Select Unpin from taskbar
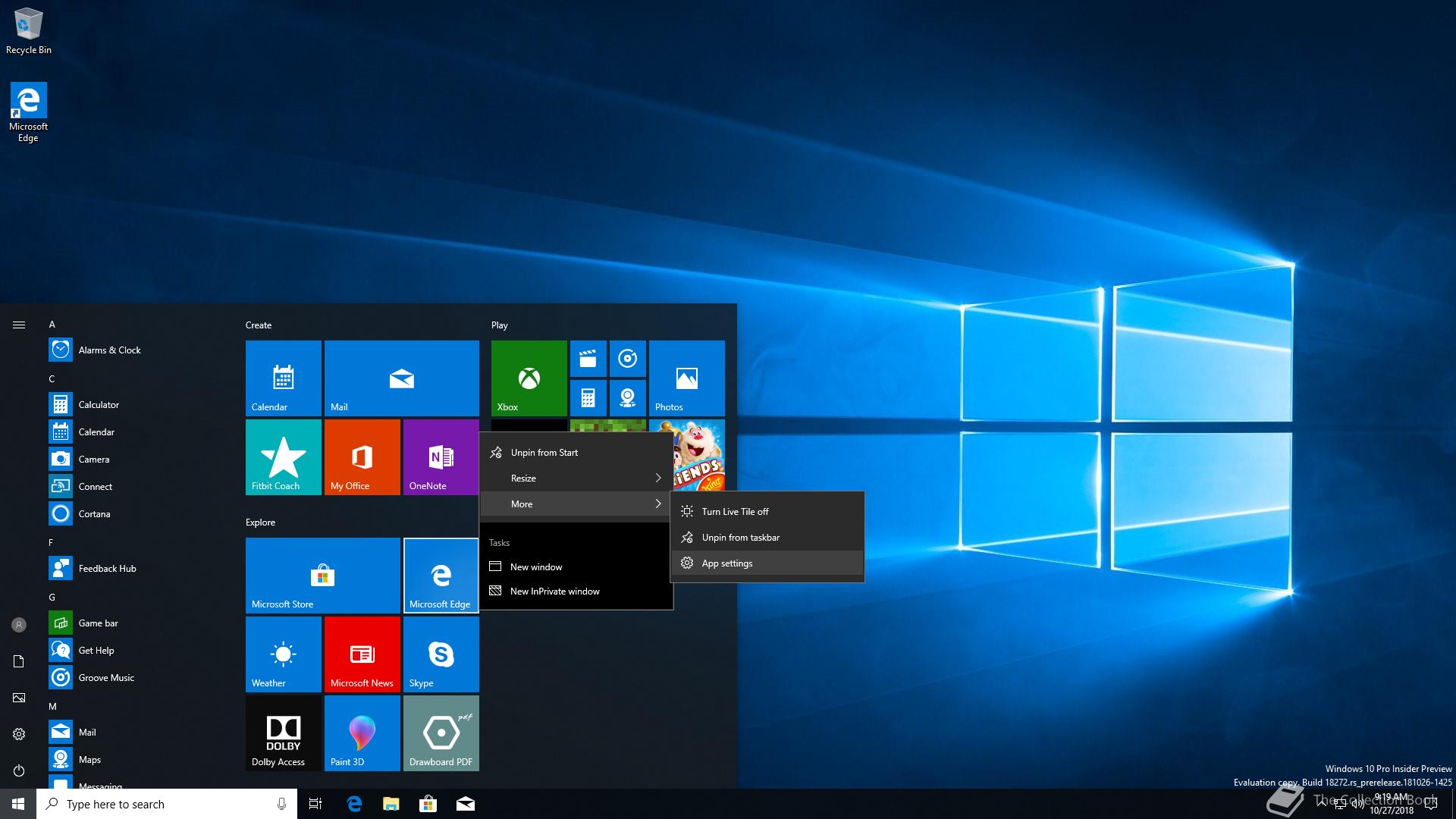Screen dimensions: 1456x819 pos(767,538)
